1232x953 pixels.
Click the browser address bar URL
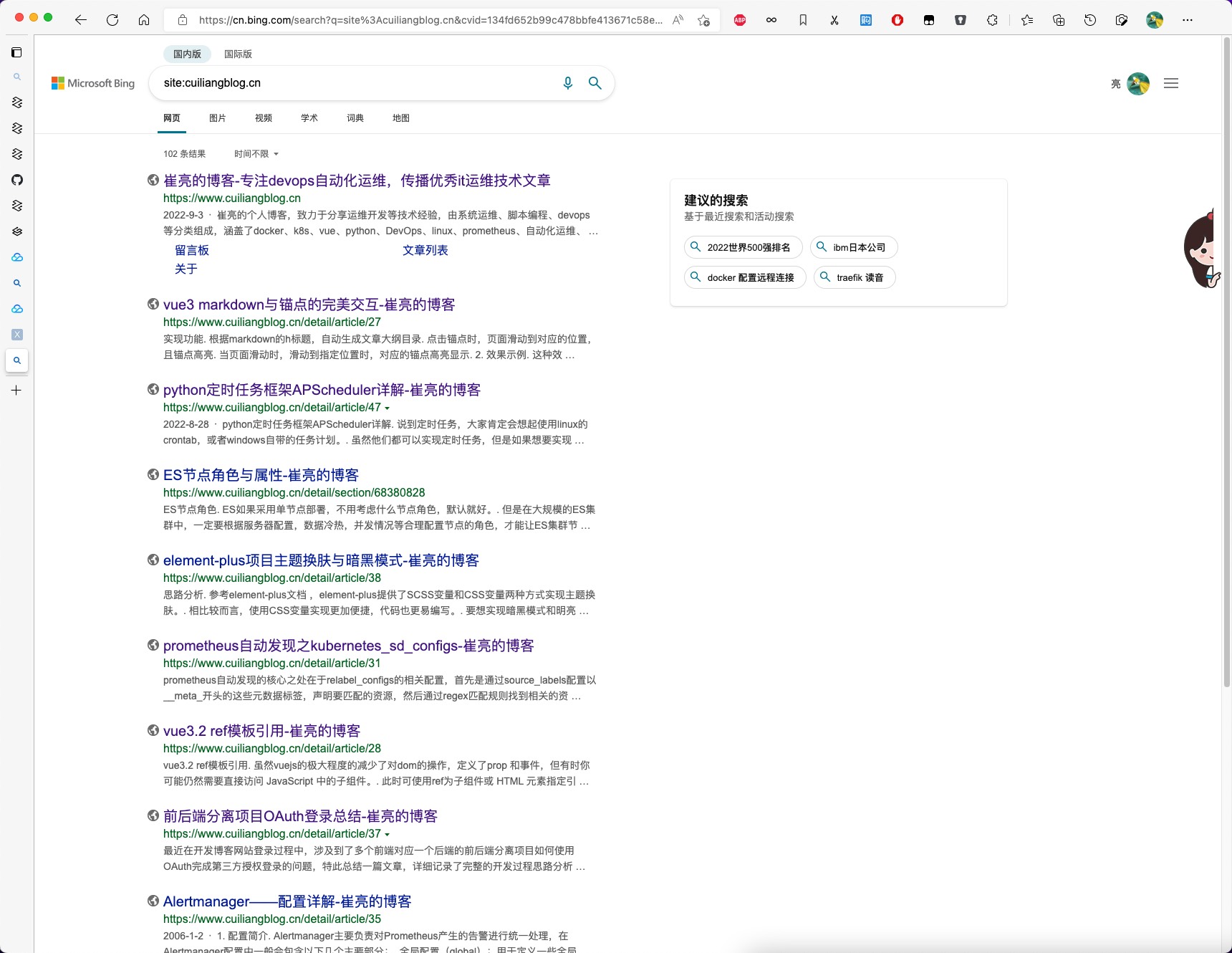430,20
